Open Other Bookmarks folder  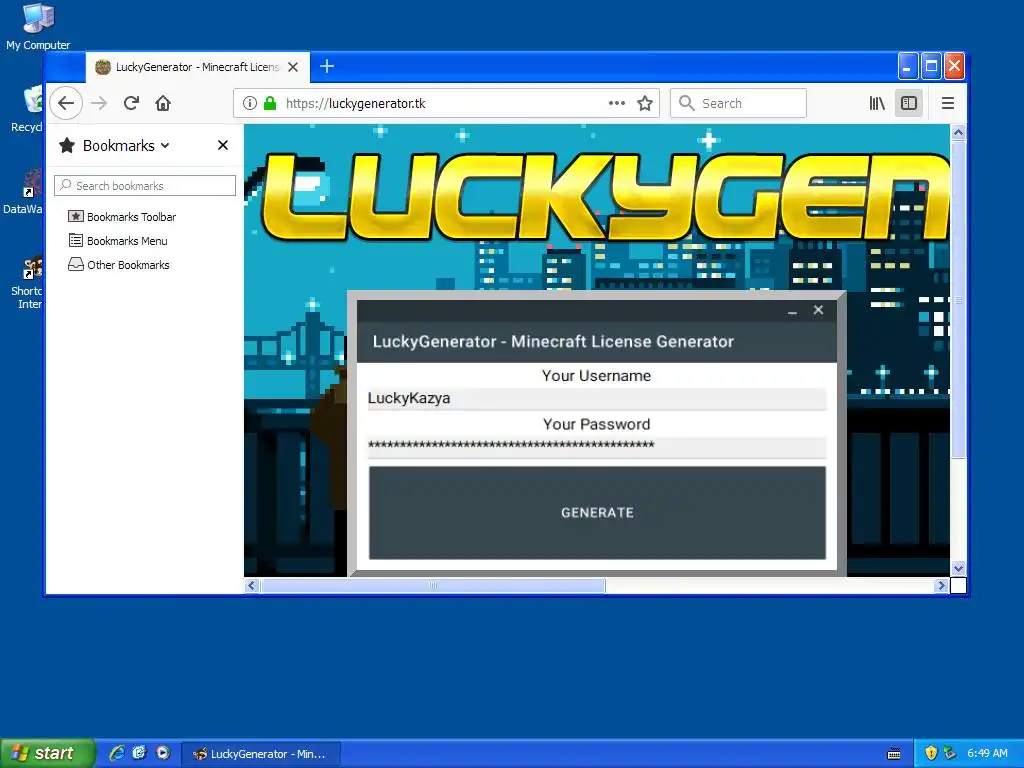tap(119, 265)
